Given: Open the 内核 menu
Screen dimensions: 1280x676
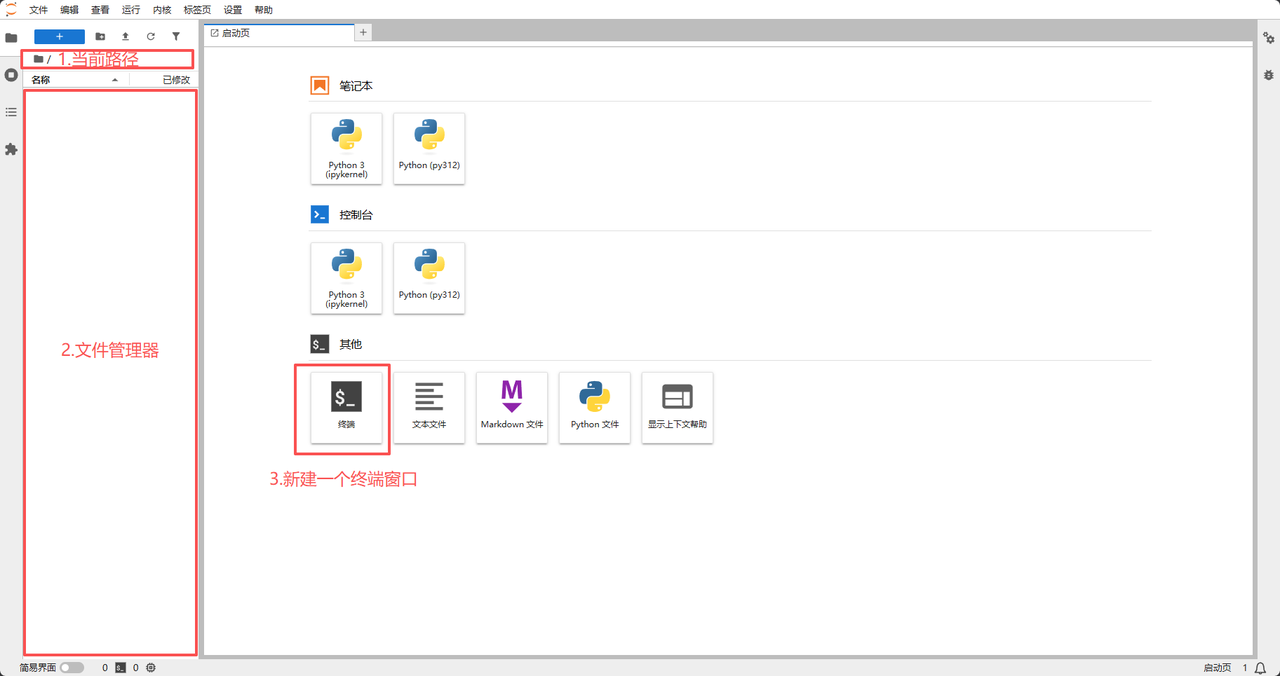Looking at the screenshot, I should pos(162,10).
